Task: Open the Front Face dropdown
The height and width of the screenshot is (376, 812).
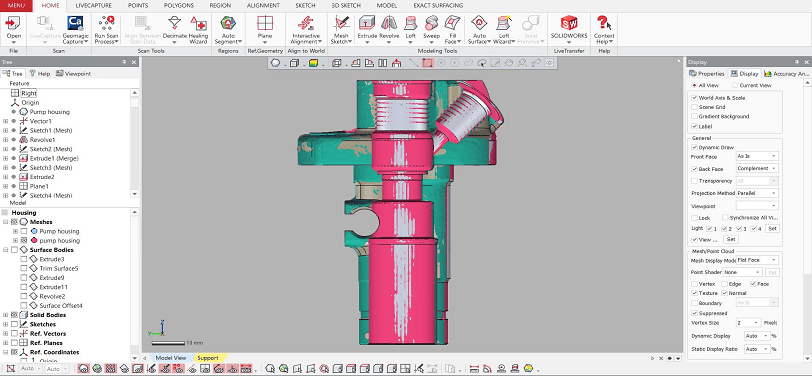Action: coord(757,156)
